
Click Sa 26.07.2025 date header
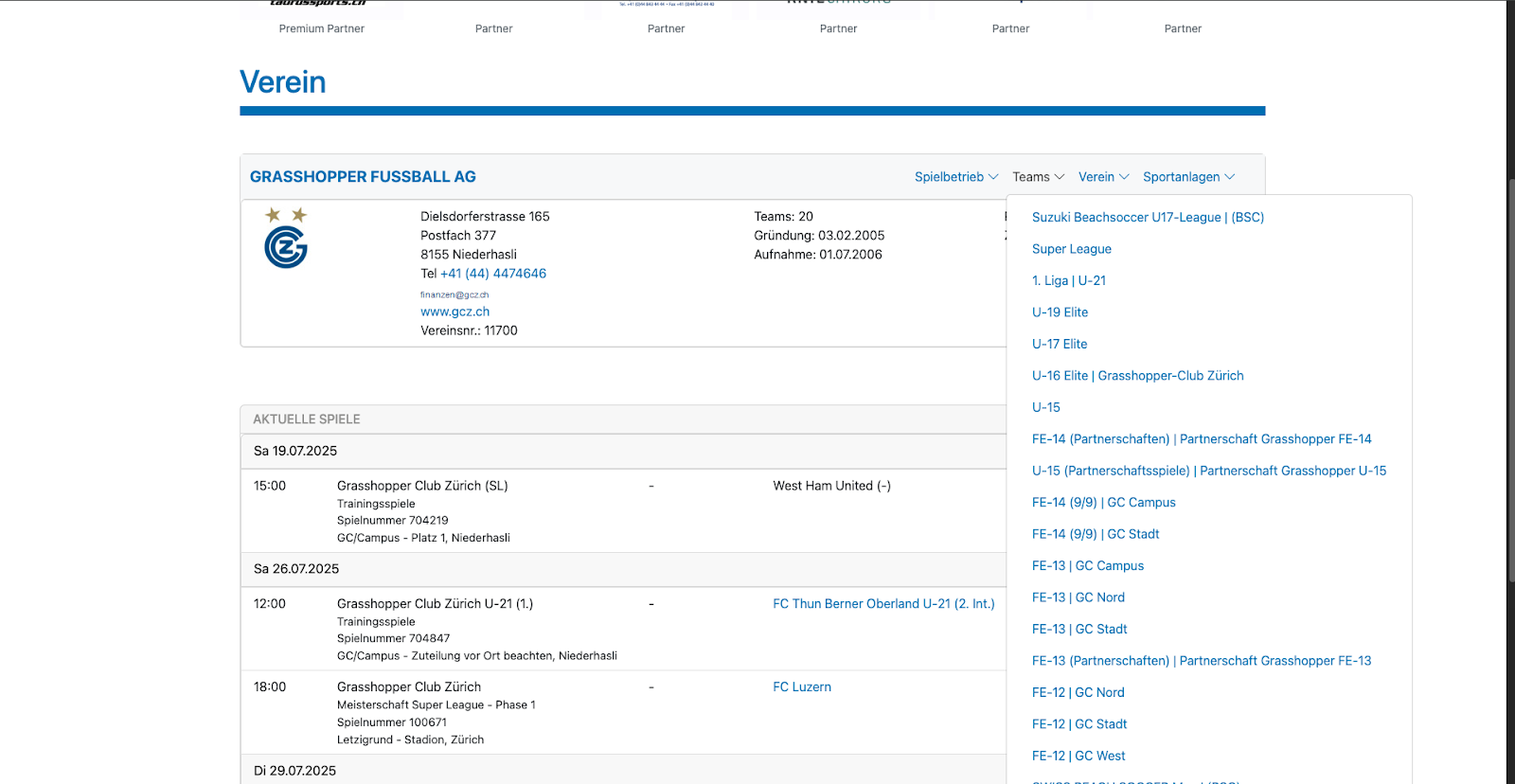tap(296, 569)
